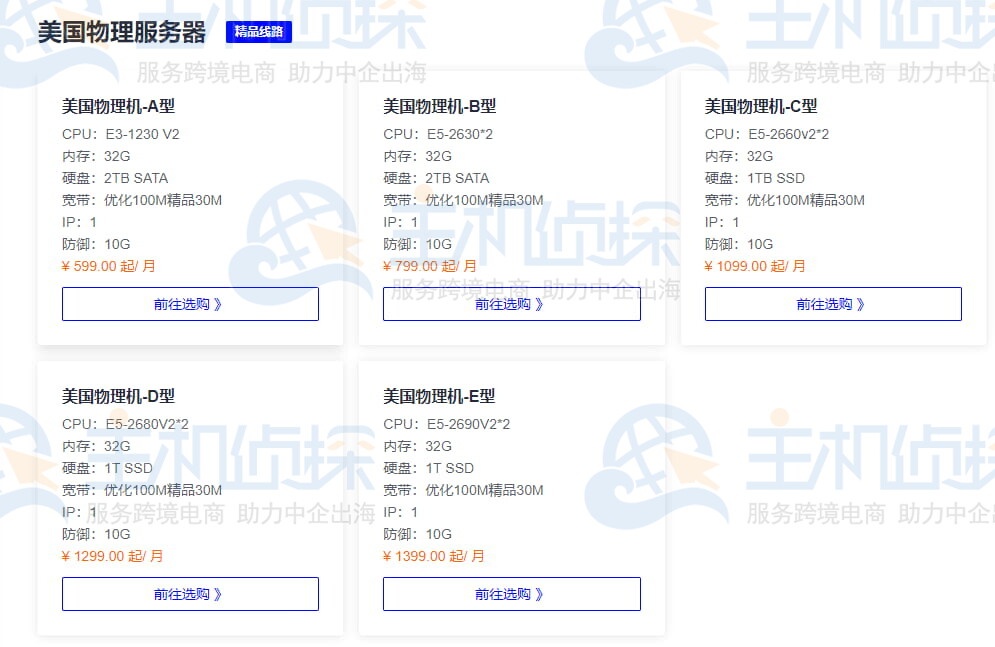Click 前往选购 for 美国物理机-A型
Viewport: 995px width, 647px height.
190,304
